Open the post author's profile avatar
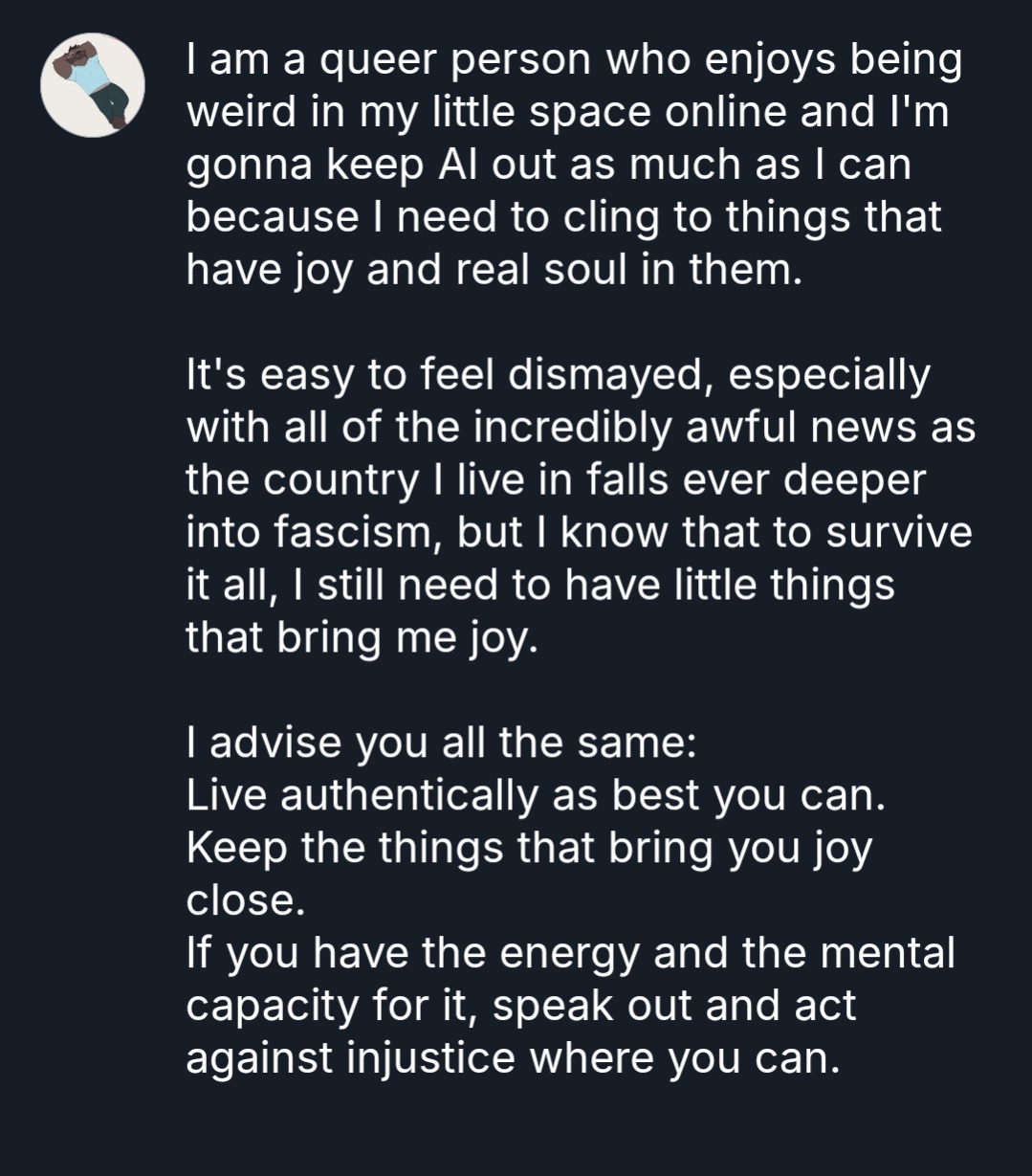Image resolution: width=1032 pixels, height=1176 pixels. coord(93,85)
